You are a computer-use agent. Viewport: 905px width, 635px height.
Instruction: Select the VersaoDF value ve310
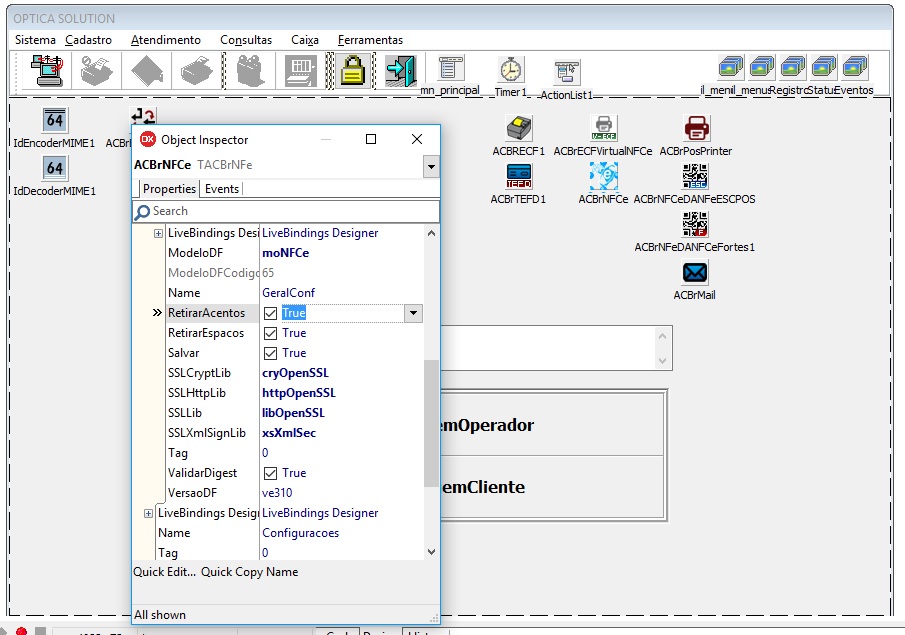pos(278,493)
